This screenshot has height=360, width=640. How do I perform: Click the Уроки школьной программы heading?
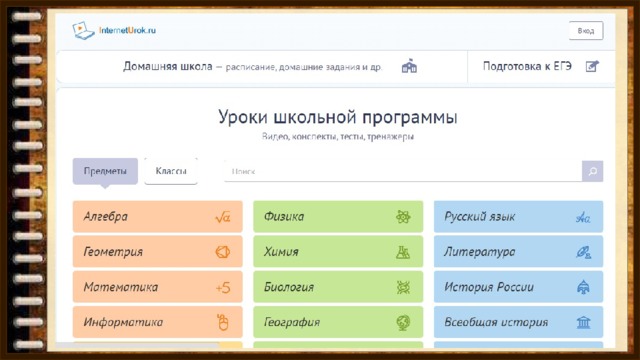[x=338, y=117]
